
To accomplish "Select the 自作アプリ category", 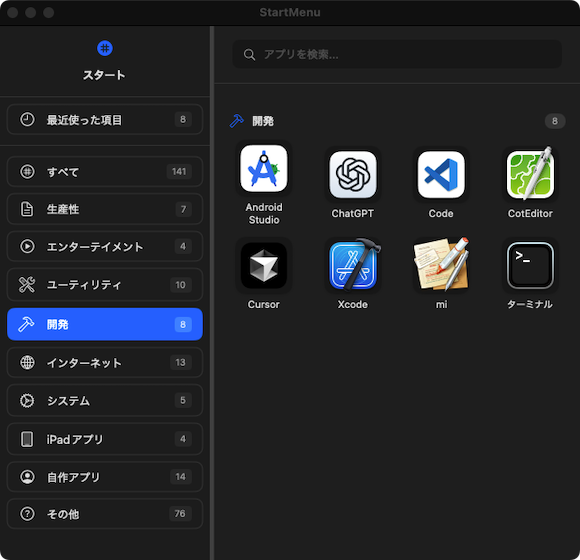I will (x=105, y=477).
